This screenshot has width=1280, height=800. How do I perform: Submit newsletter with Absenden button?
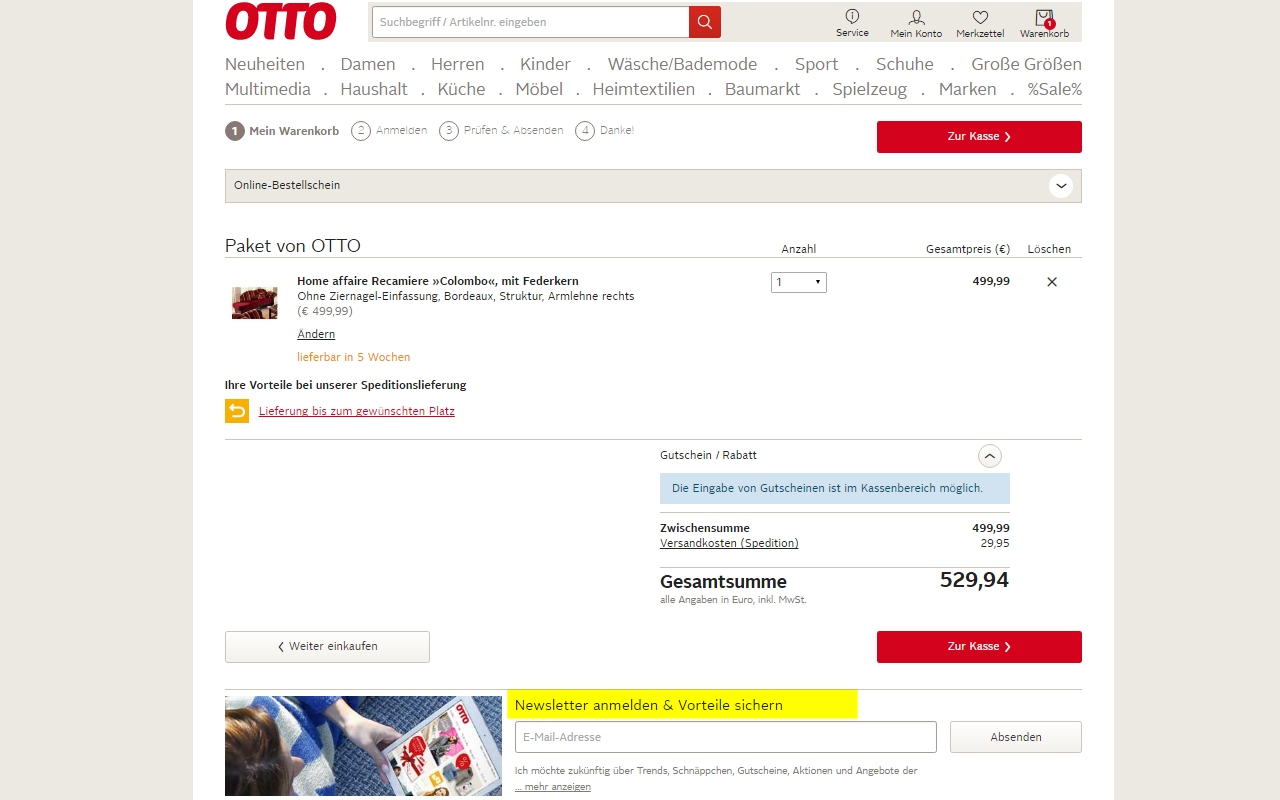point(1016,737)
